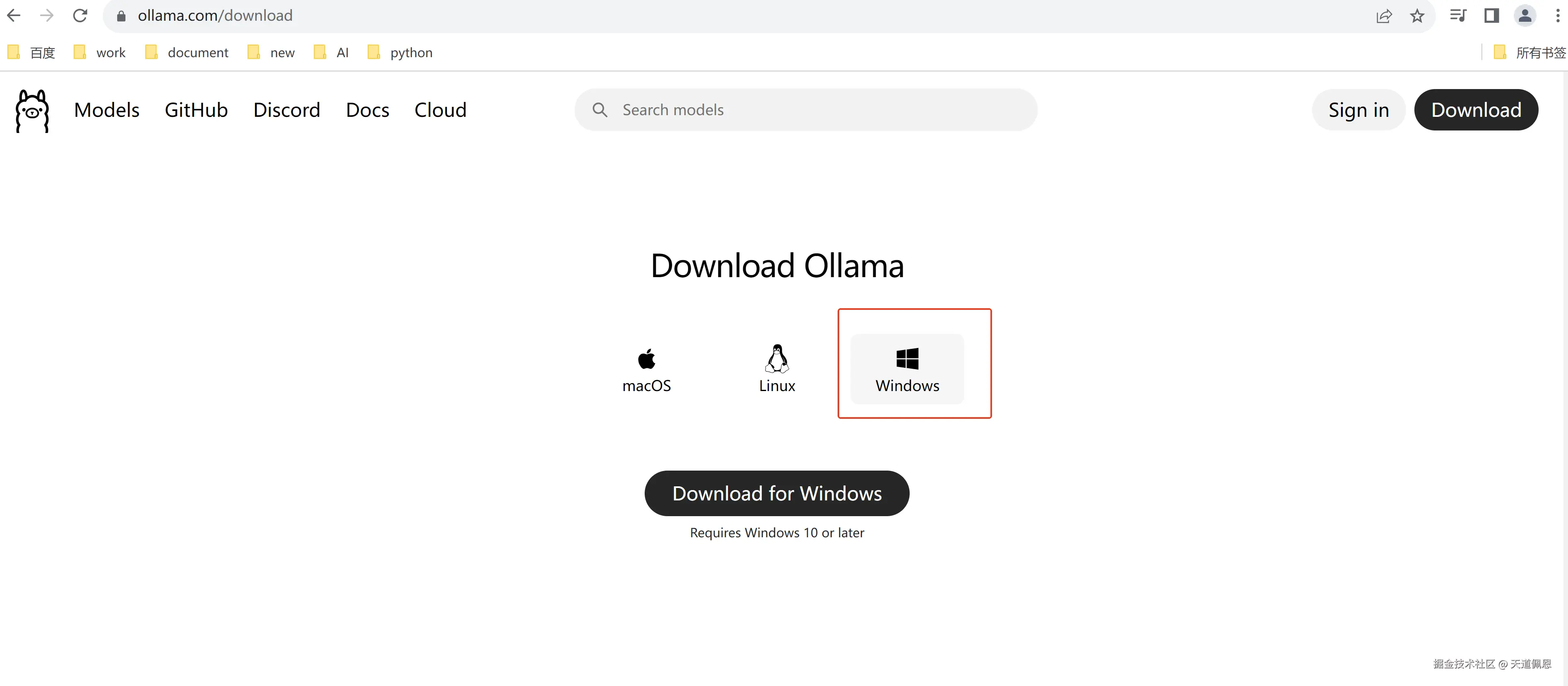The height and width of the screenshot is (686, 1568).
Task: Select Windows download option
Action: pyautogui.click(x=907, y=369)
